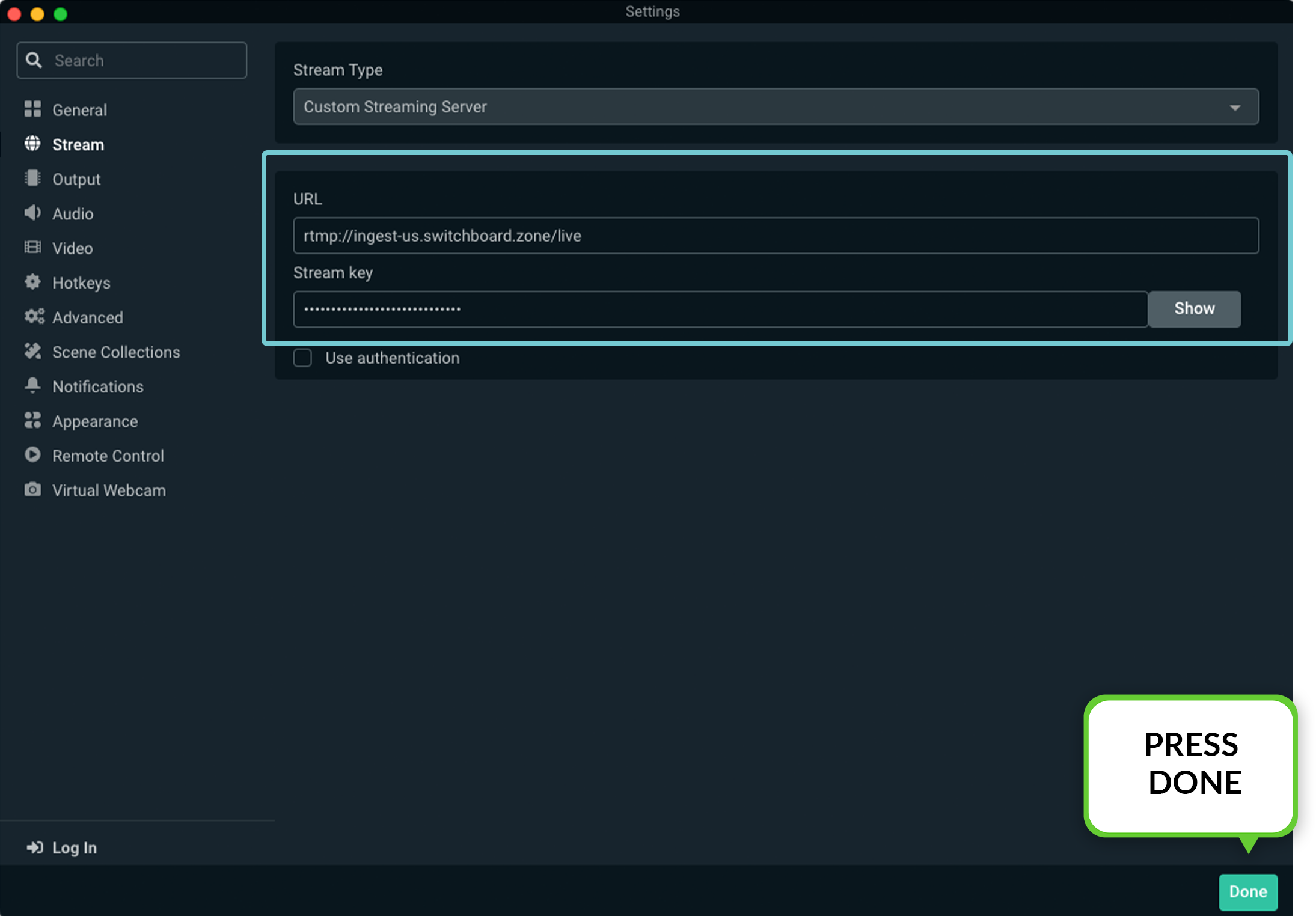Click the Log In link
This screenshot has height=916, width=1316.
coord(74,847)
